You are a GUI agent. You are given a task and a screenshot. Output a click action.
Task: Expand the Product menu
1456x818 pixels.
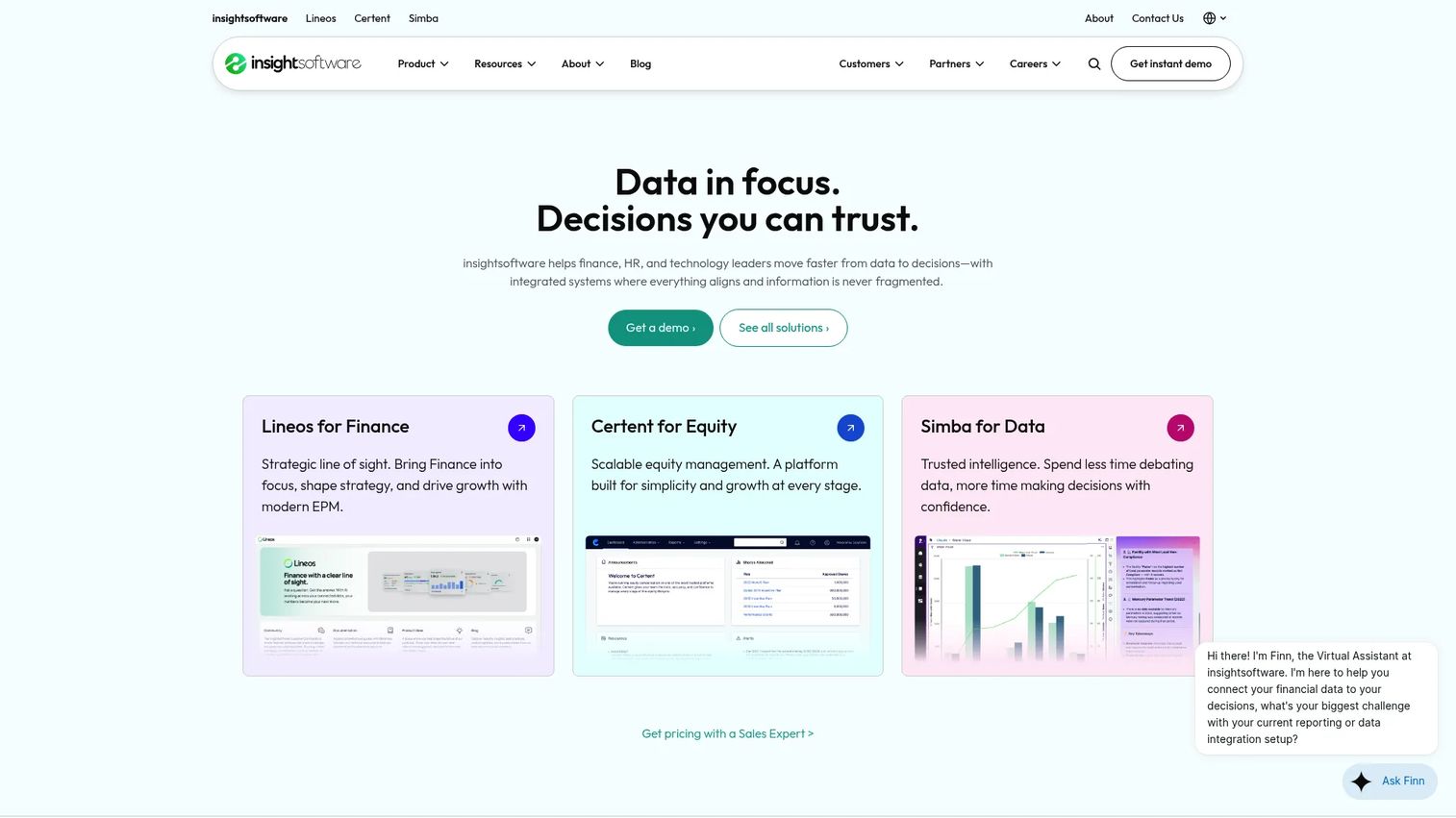[423, 64]
